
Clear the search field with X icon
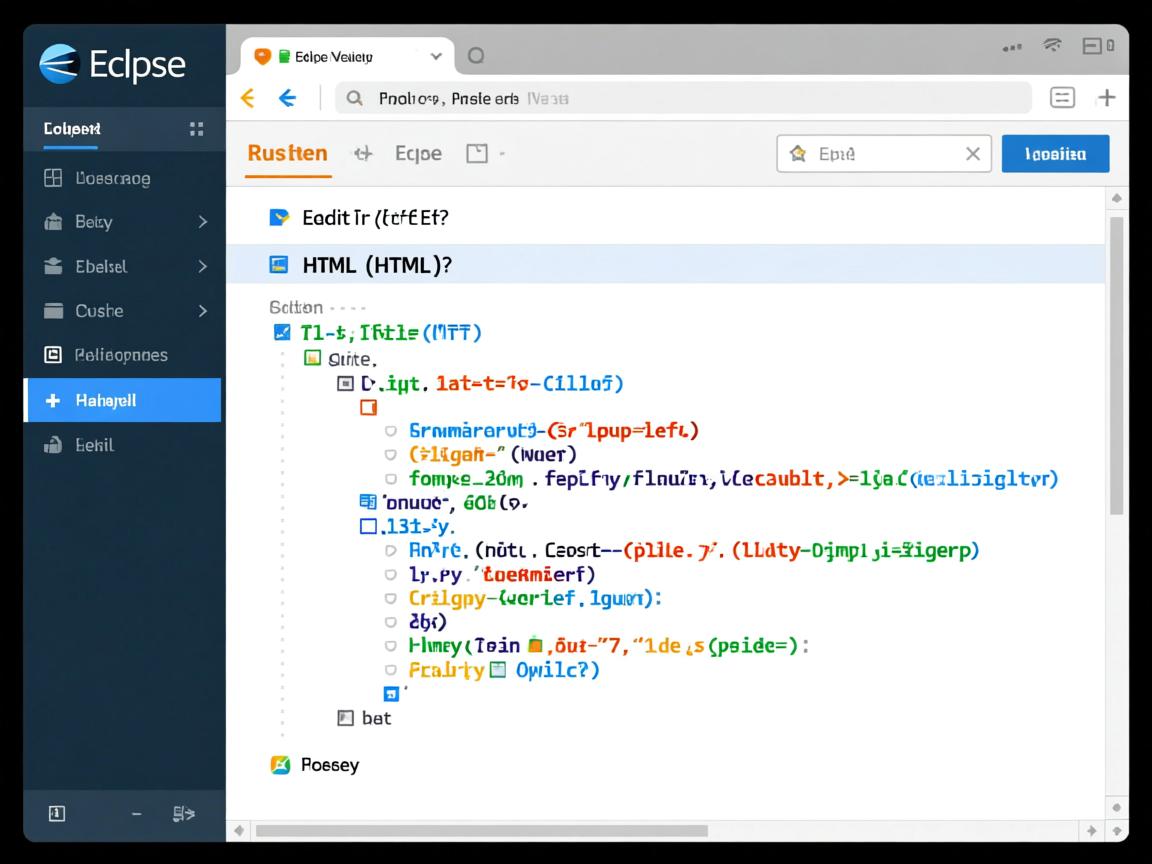pyautogui.click(x=972, y=154)
